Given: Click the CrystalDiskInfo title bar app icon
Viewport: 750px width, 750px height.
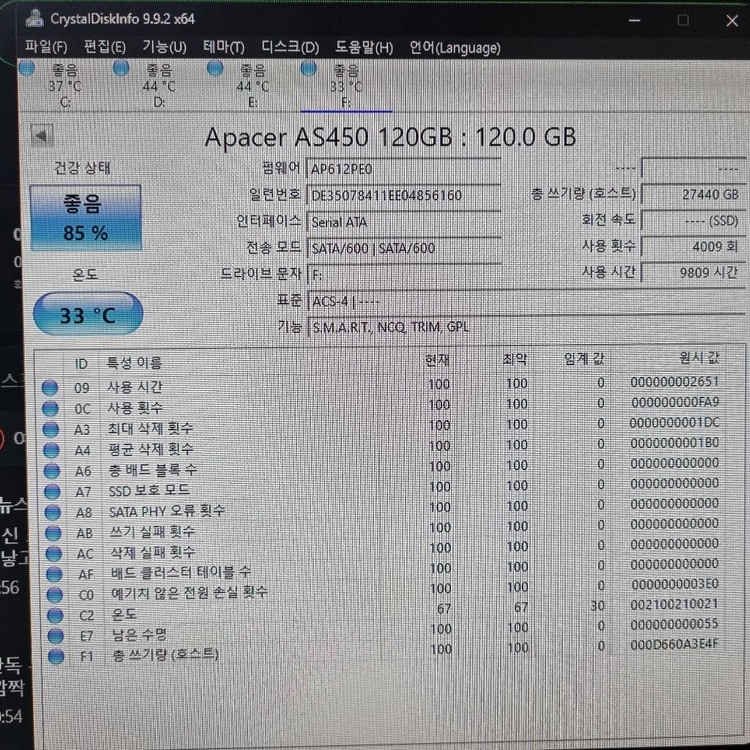Looking at the screenshot, I should pyautogui.click(x=34, y=19).
